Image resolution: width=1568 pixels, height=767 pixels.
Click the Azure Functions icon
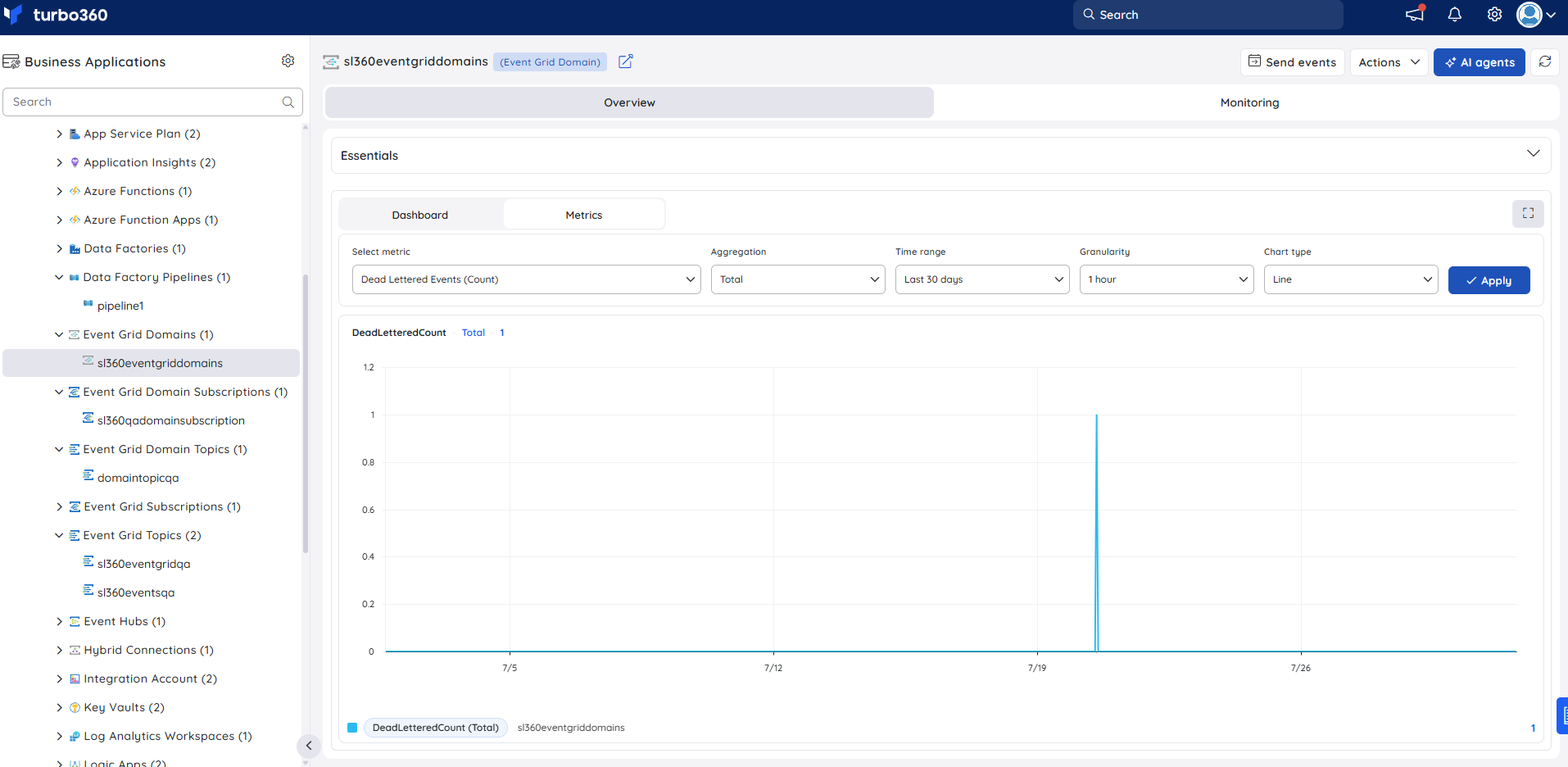(75, 191)
